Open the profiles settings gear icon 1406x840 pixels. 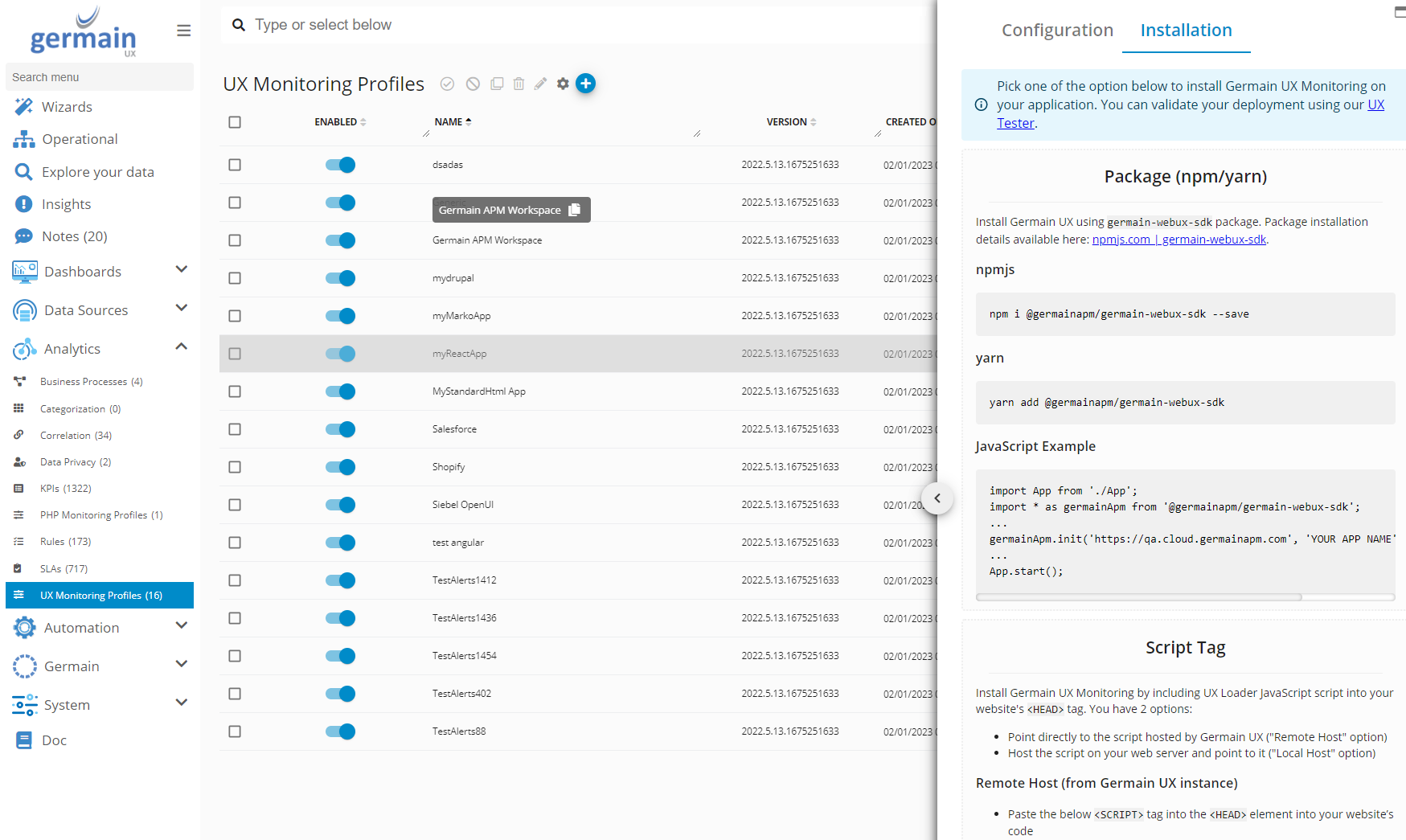coord(563,84)
